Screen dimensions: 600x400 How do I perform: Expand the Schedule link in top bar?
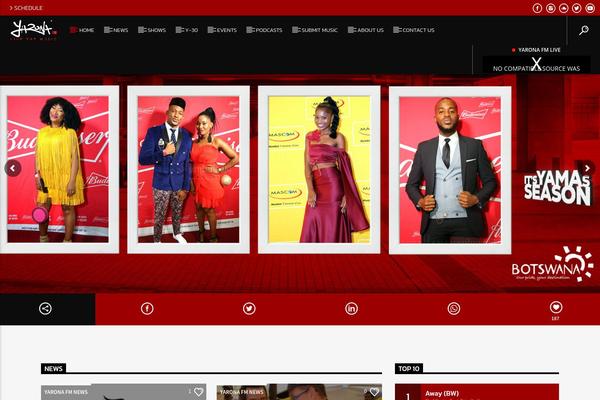[x=26, y=8]
